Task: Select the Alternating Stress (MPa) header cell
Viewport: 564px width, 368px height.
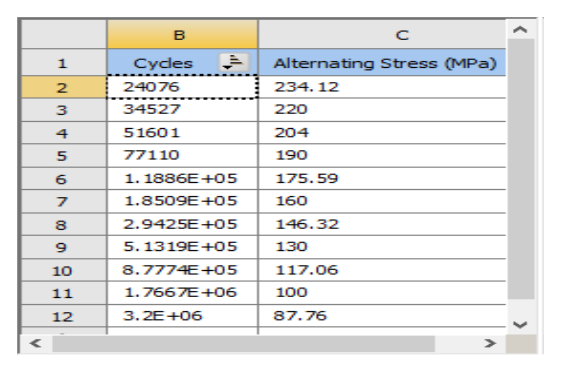Action: point(382,63)
